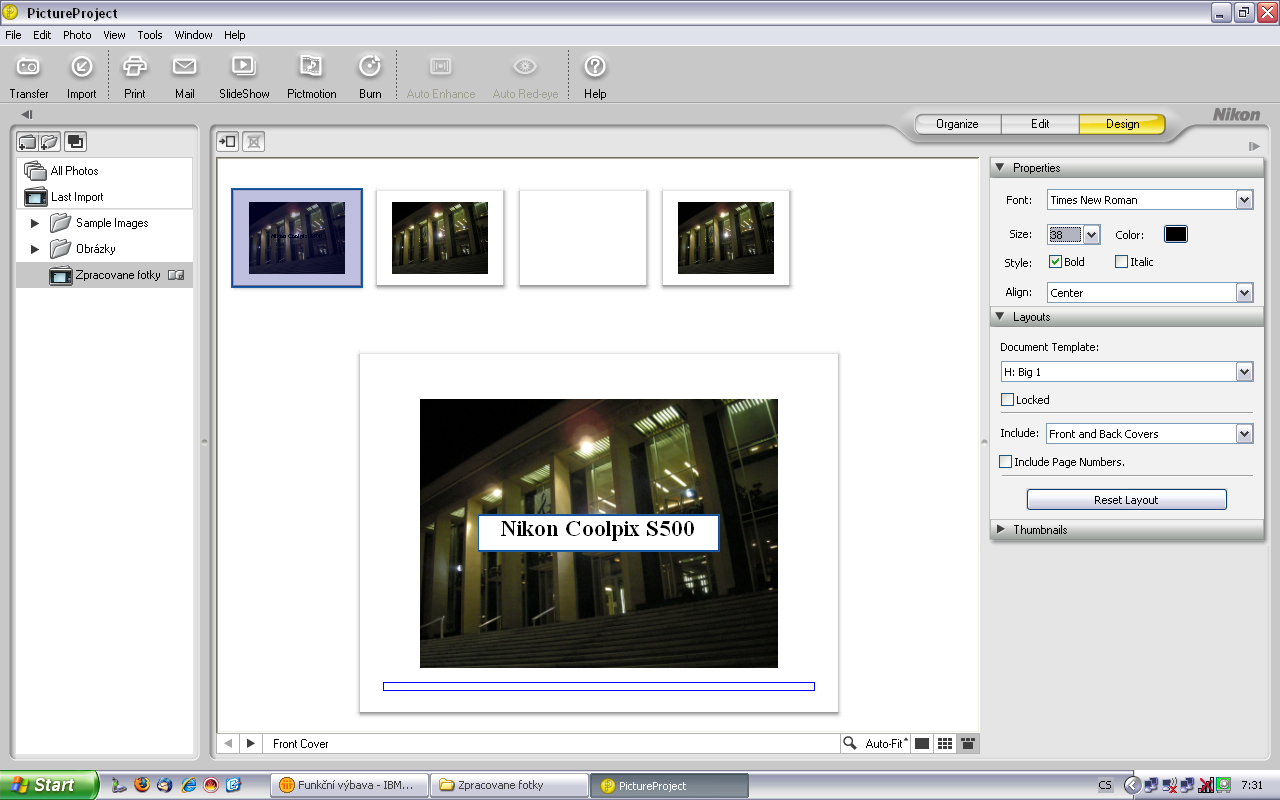Uncheck the Bold style checkbox

pos(1055,262)
